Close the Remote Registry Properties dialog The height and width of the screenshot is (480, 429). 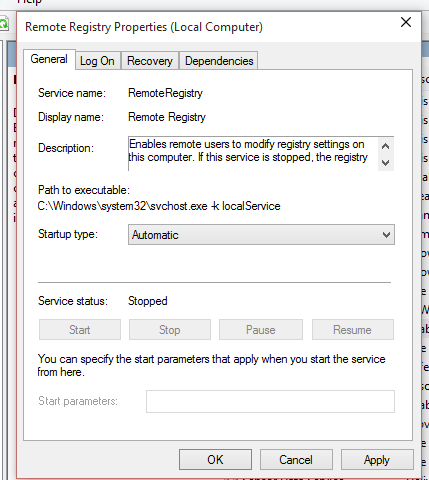tap(406, 22)
